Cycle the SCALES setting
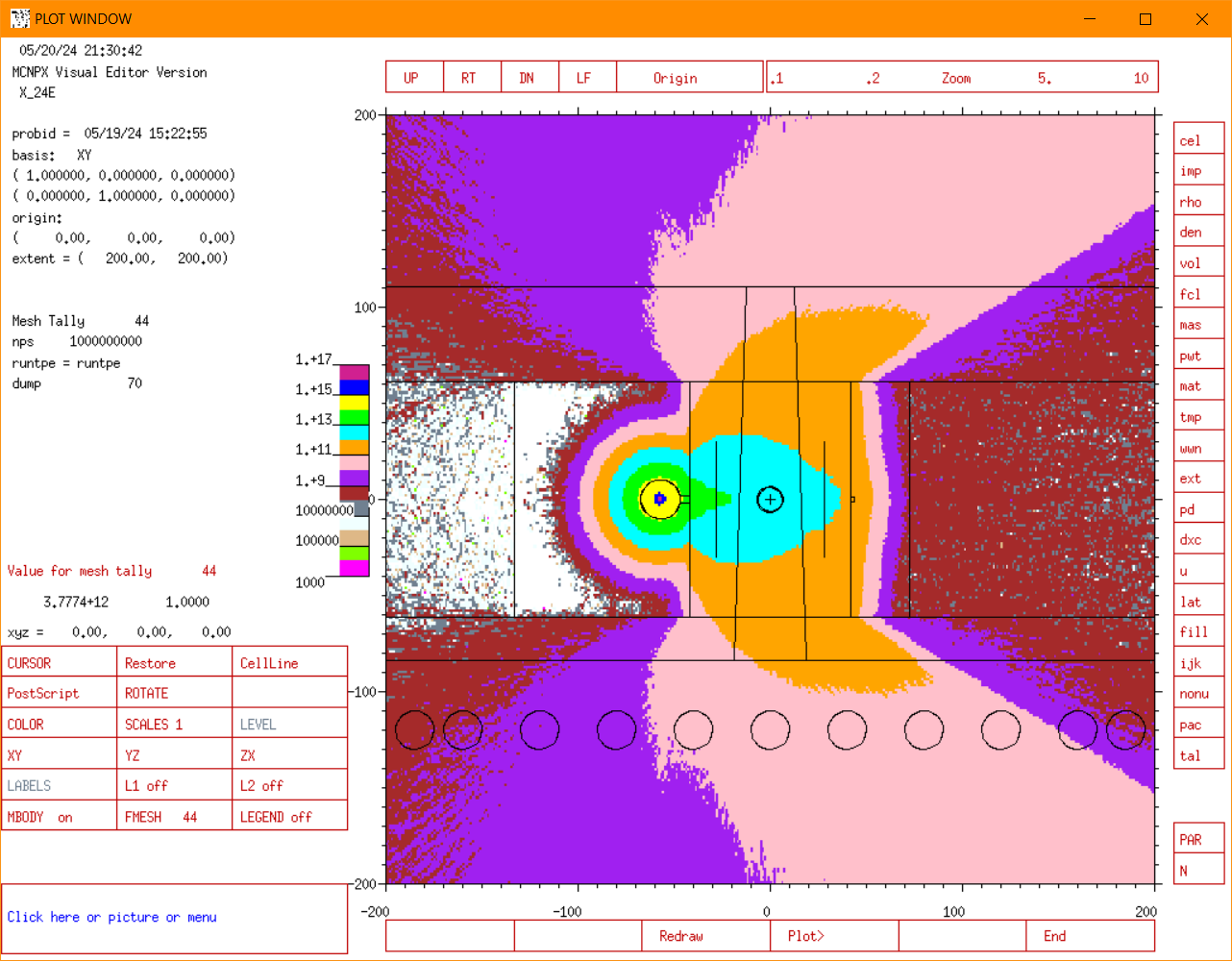 pyautogui.click(x=174, y=724)
